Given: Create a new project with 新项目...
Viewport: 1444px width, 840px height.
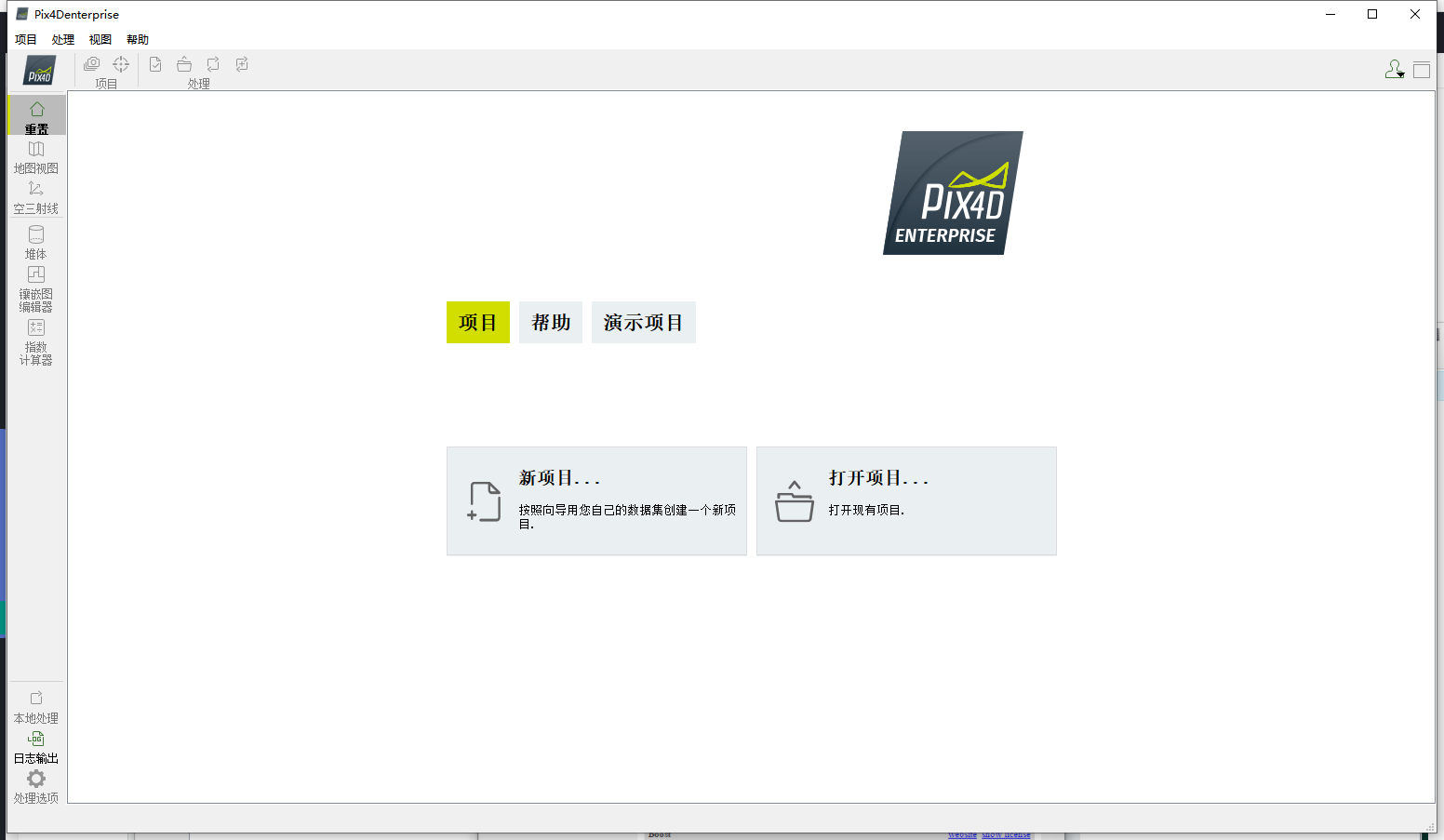Looking at the screenshot, I should pos(596,501).
